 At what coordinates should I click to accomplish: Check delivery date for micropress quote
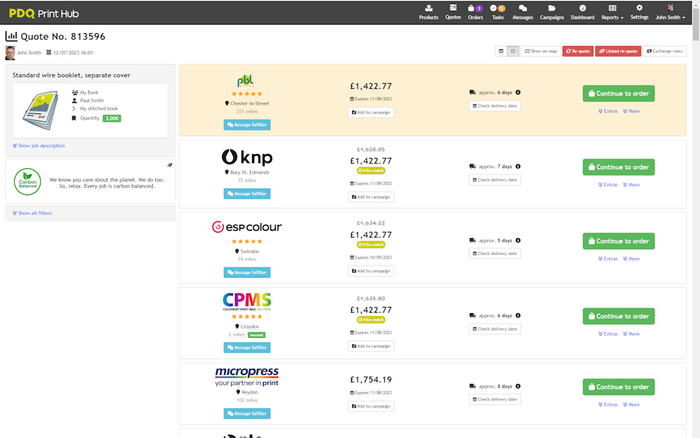495,399
